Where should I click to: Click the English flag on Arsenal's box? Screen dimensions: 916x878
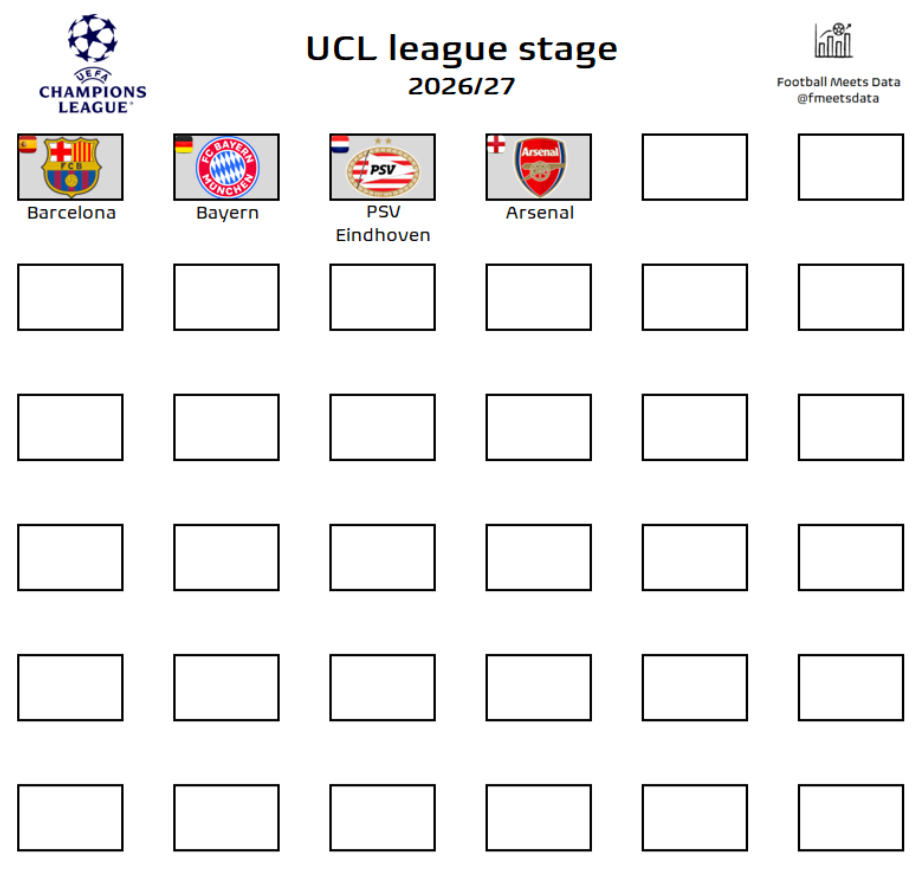click(x=495, y=144)
